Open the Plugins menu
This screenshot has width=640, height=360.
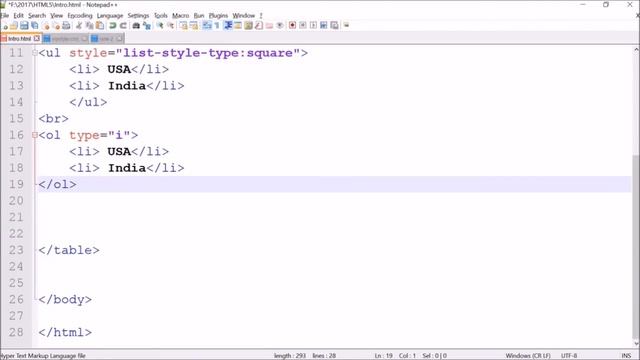(218, 16)
